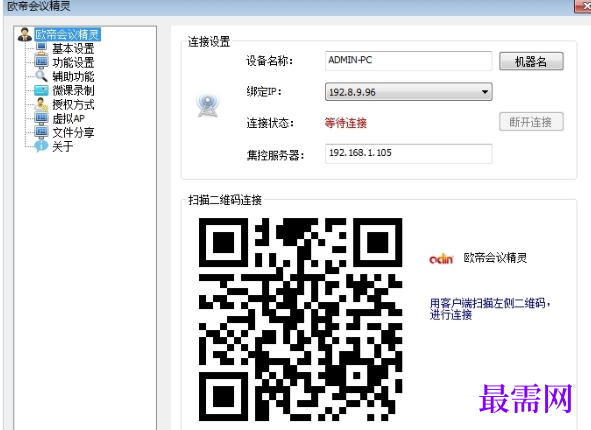Click the 连接设置 group title
This screenshot has height=430, width=591.
(x=209, y=41)
